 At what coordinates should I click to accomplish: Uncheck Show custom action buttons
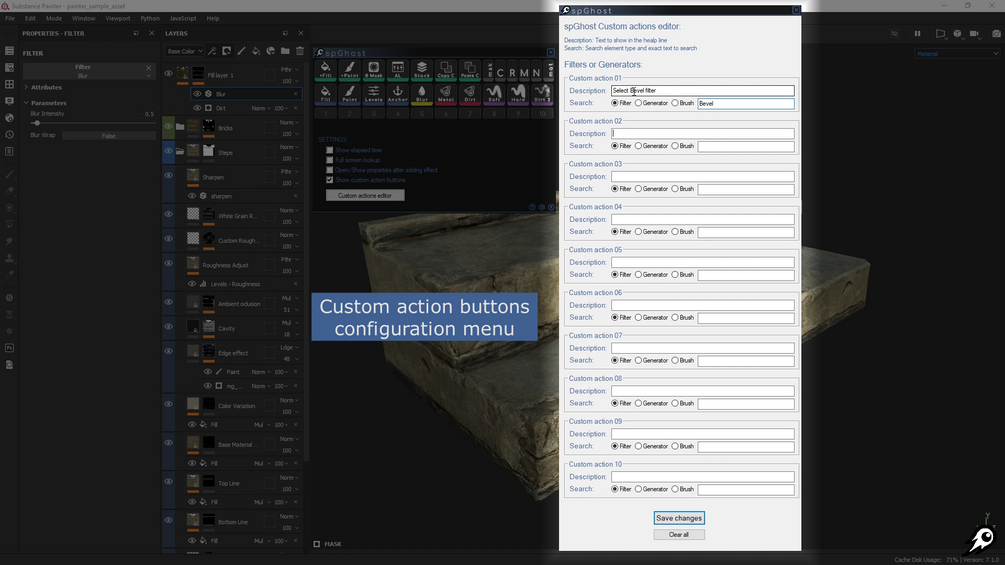click(329, 180)
